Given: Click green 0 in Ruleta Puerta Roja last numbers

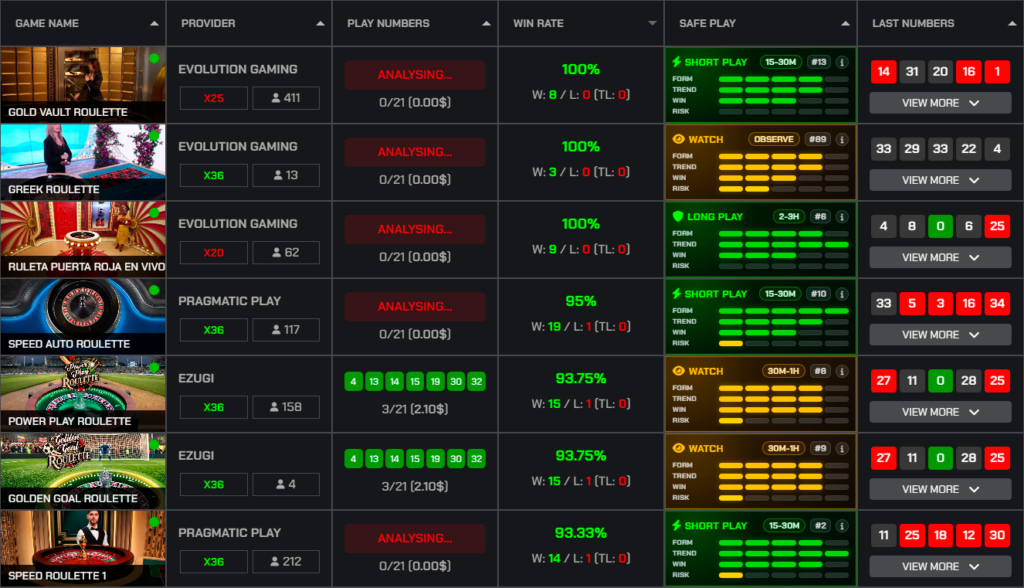Looking at the screenshot, I should (x=940, y=226).
